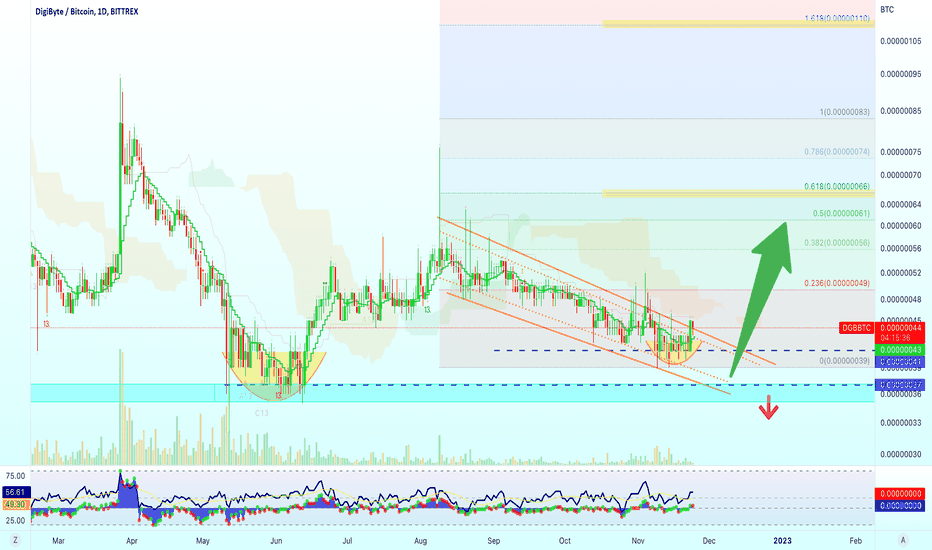Click the 0.00000030 price axis label
932x550 pixels.
(900, 454)
